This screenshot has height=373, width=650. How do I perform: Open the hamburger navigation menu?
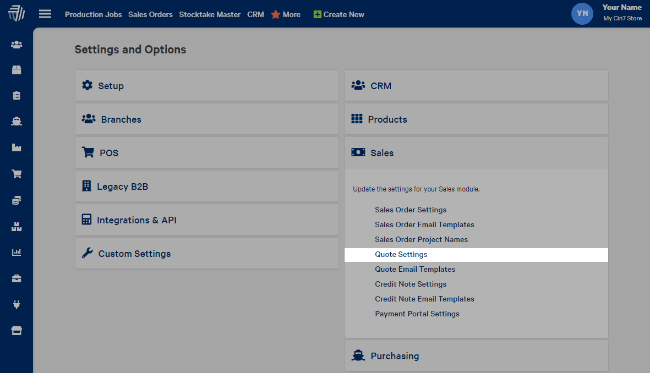45,14
